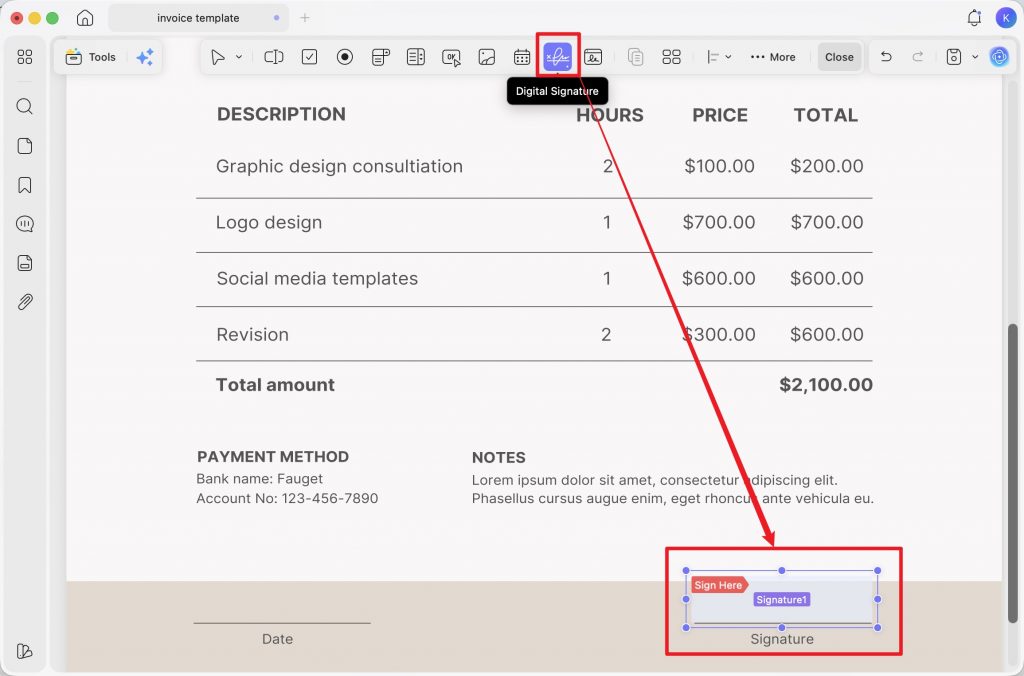The image size is (1024, 676).
Task: Click the Graphic design consultiation row text
Action: coord(339,166)
